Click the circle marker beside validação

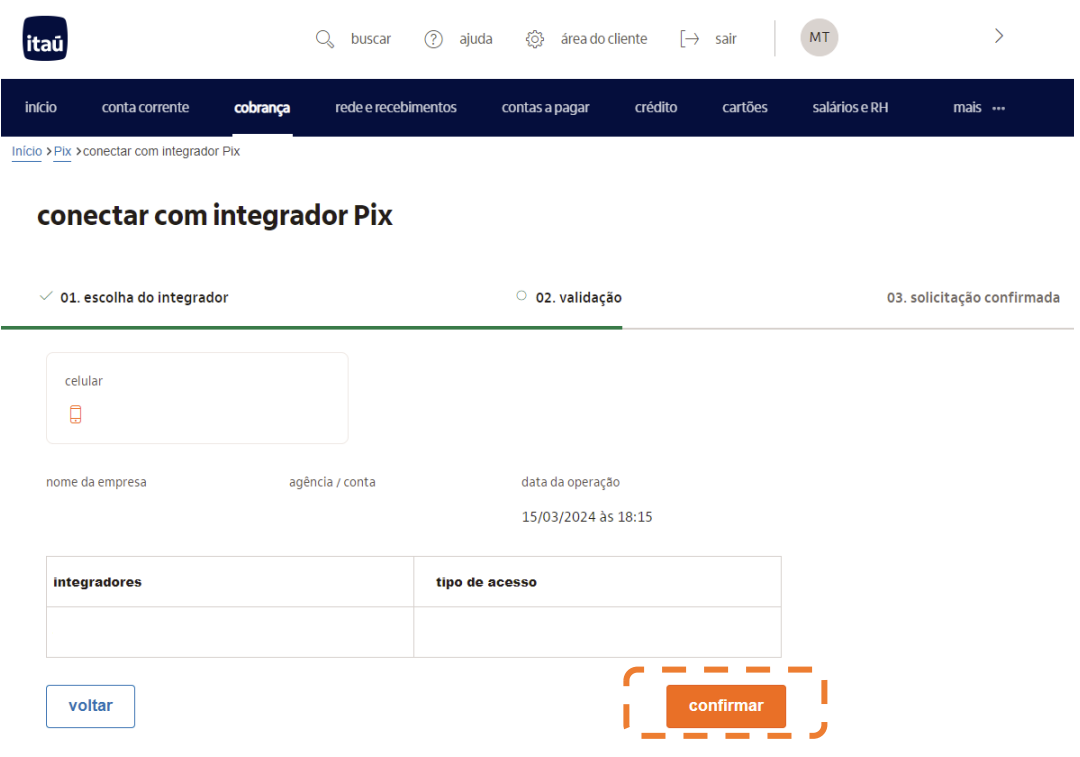pyautogui.click(x=521, y=295)
